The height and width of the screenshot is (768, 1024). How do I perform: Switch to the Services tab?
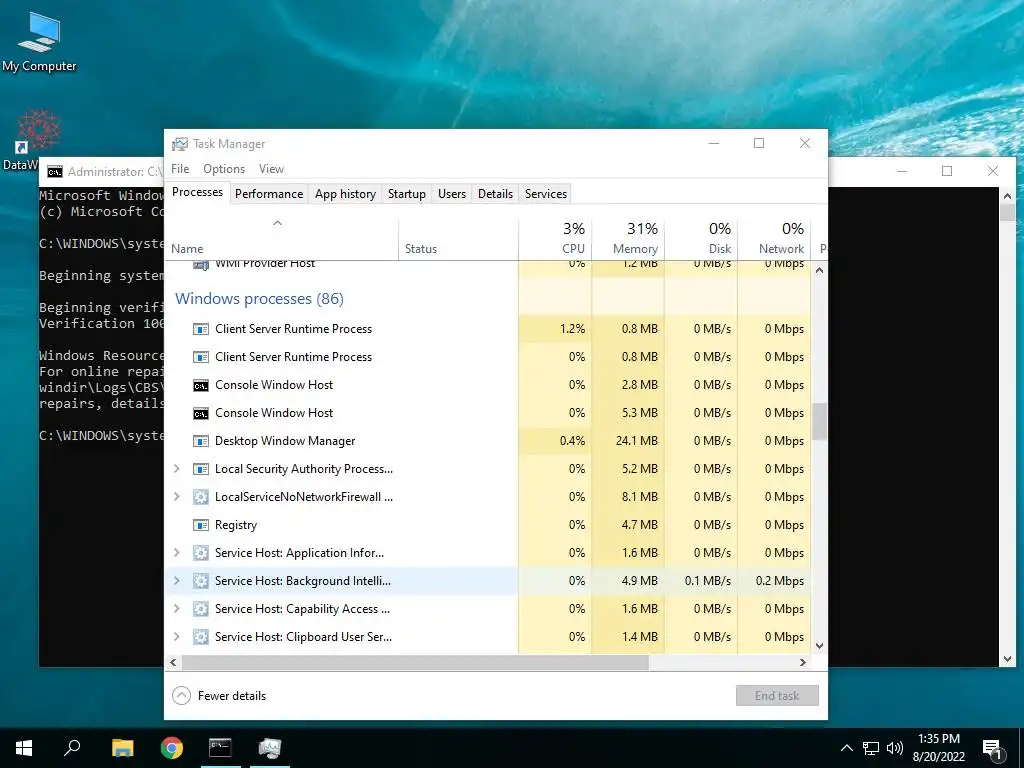(x=546, y=194)
